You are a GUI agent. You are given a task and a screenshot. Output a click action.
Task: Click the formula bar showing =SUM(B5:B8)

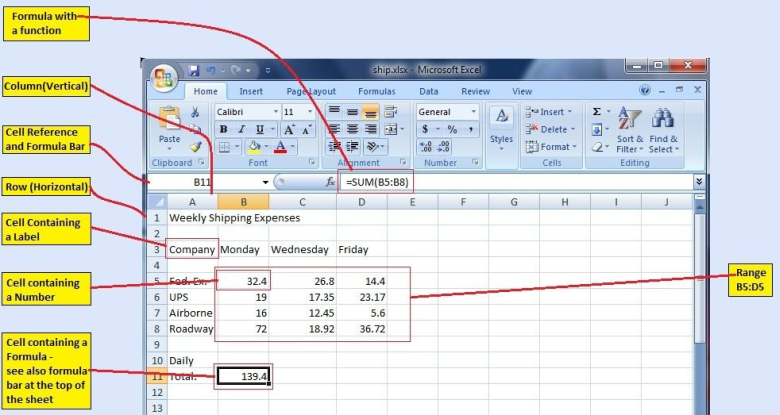(x=515, y=182)
